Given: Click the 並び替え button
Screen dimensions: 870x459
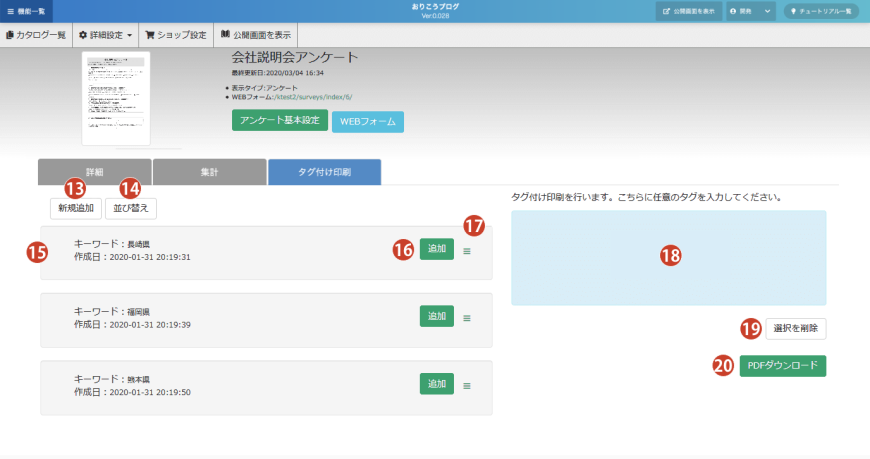Looking at the screenshot, I should pos(131,208).
